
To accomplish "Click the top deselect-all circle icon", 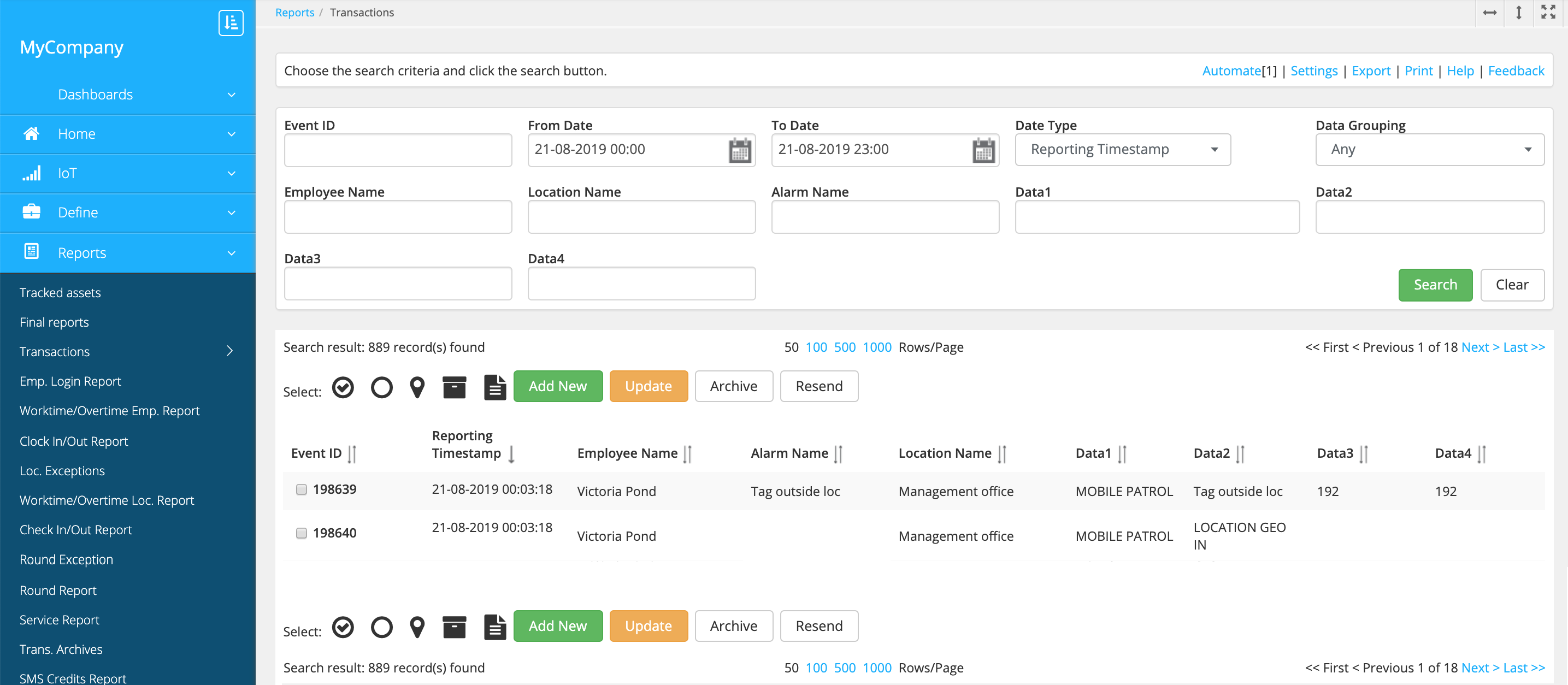I will (x=381, y=387).
